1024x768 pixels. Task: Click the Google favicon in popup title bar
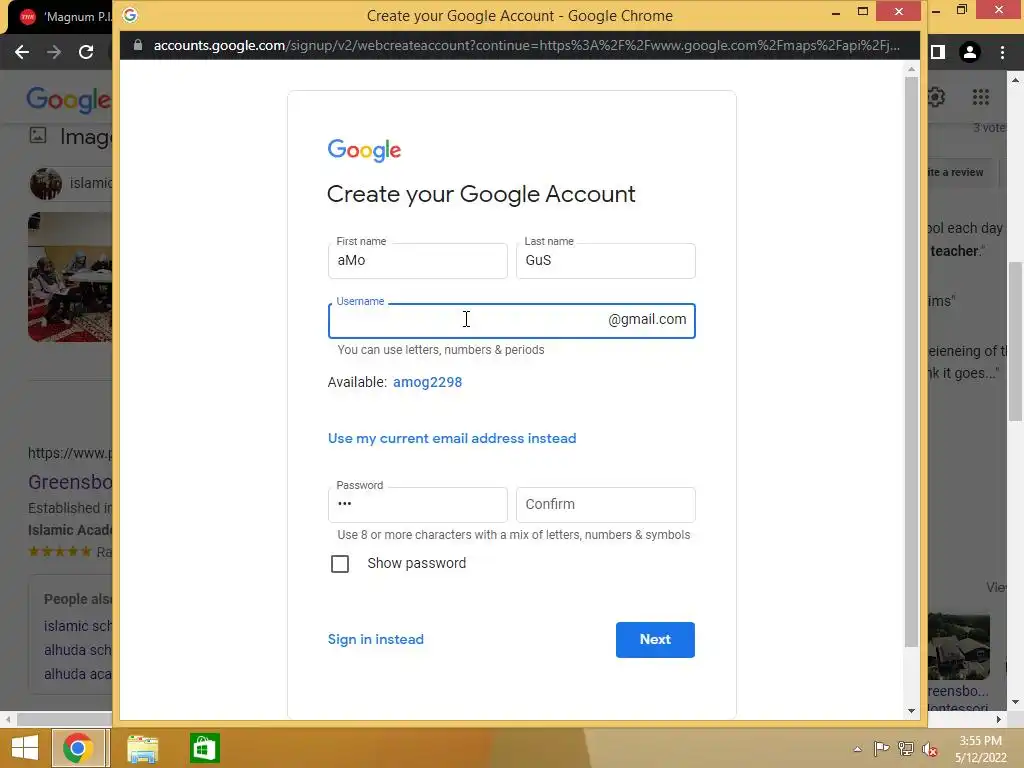pos(130,15)
